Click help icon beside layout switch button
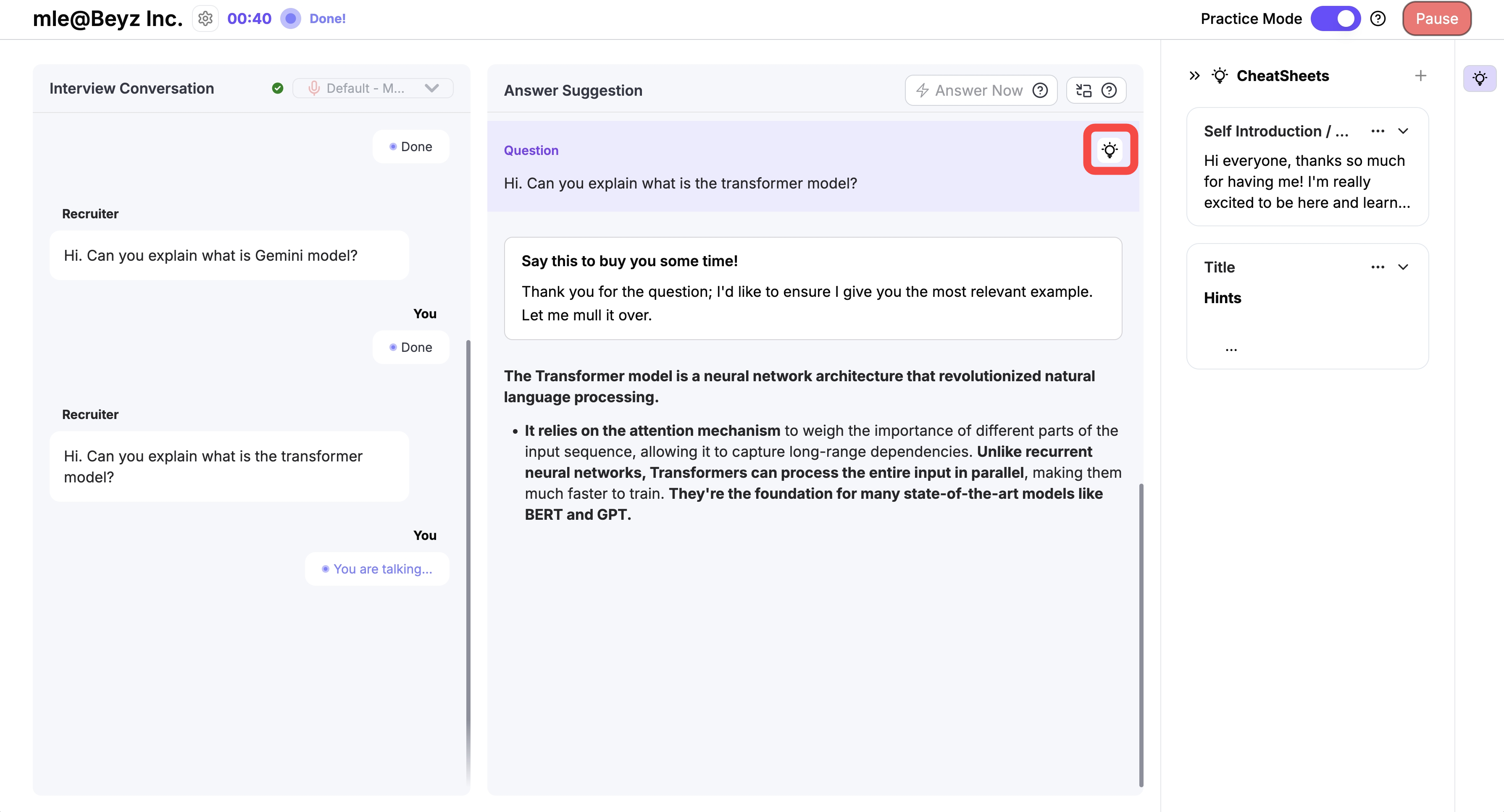Screen dimensions: 1504x812 pos(1109,90)
